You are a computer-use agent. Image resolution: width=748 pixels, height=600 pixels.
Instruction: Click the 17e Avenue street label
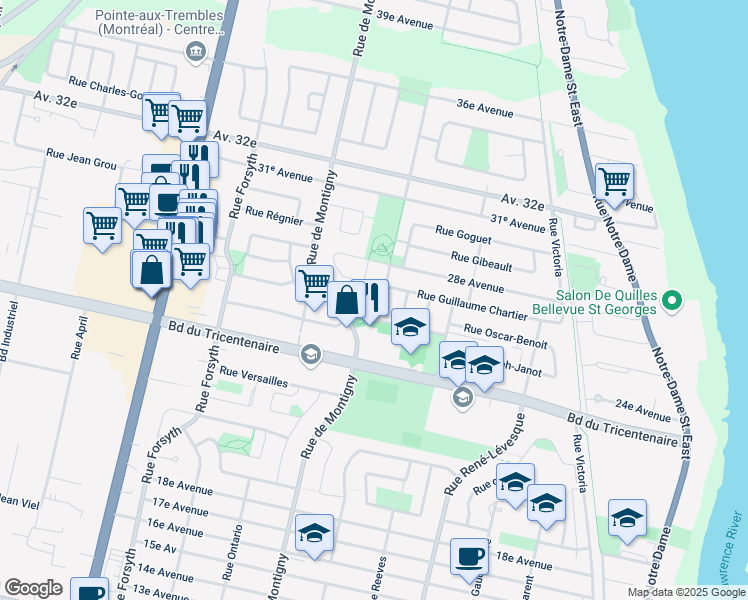180,507
